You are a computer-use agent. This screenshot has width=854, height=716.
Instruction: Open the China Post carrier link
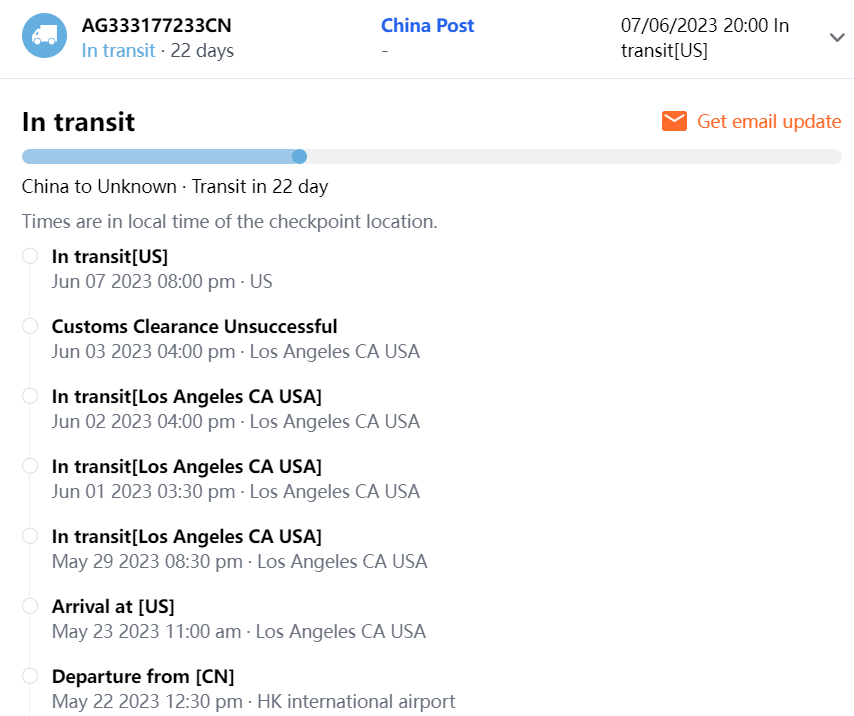click(x=427, y=26)
